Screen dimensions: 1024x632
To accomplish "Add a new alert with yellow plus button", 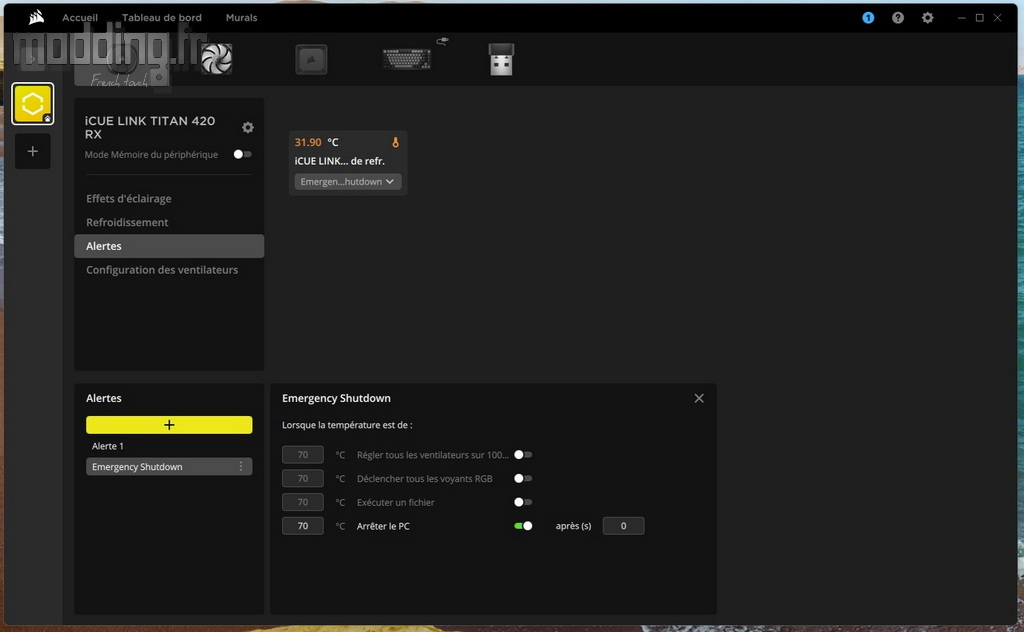I will [169, 425].
